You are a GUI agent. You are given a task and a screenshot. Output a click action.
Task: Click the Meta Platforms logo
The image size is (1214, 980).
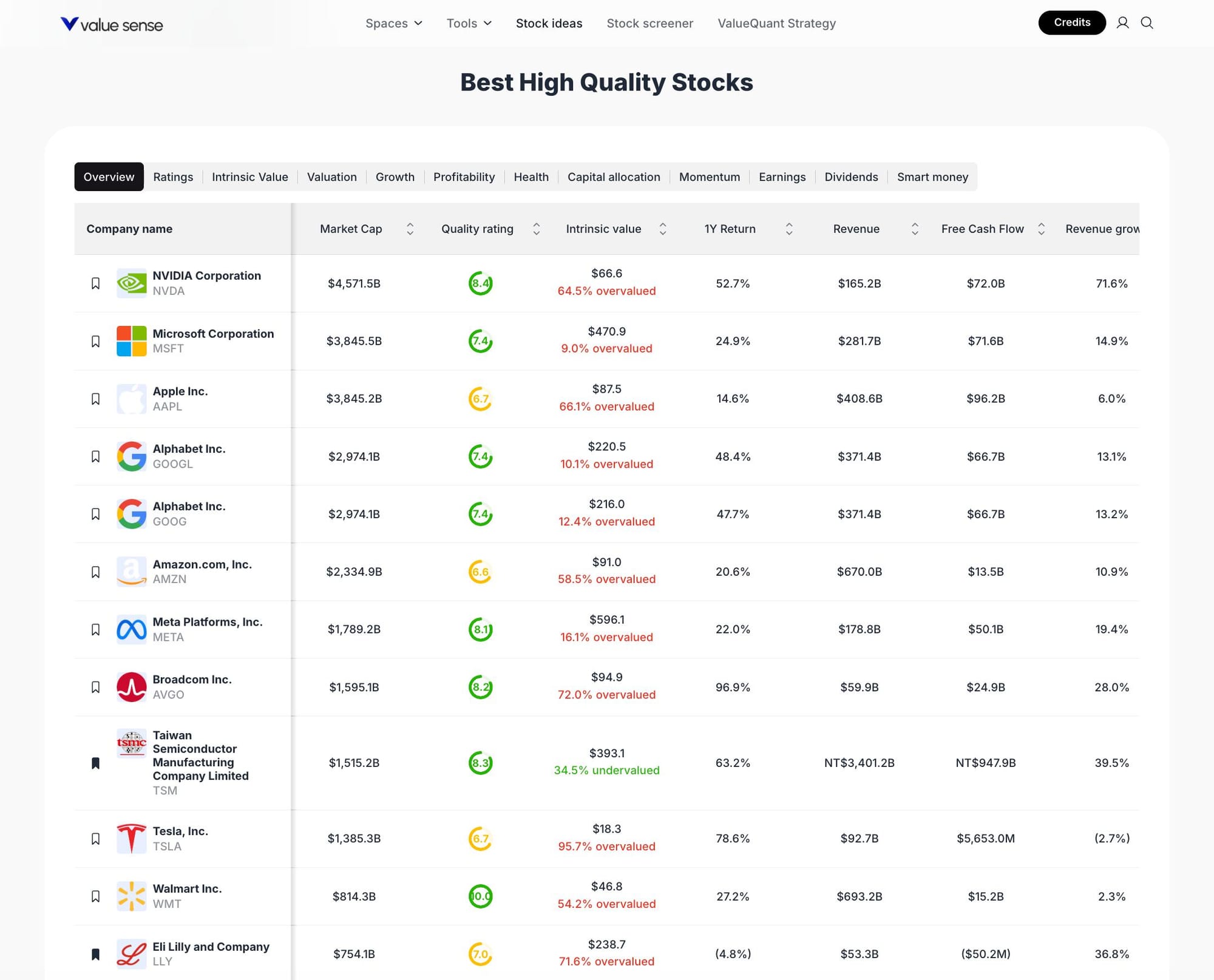point(131,629)
